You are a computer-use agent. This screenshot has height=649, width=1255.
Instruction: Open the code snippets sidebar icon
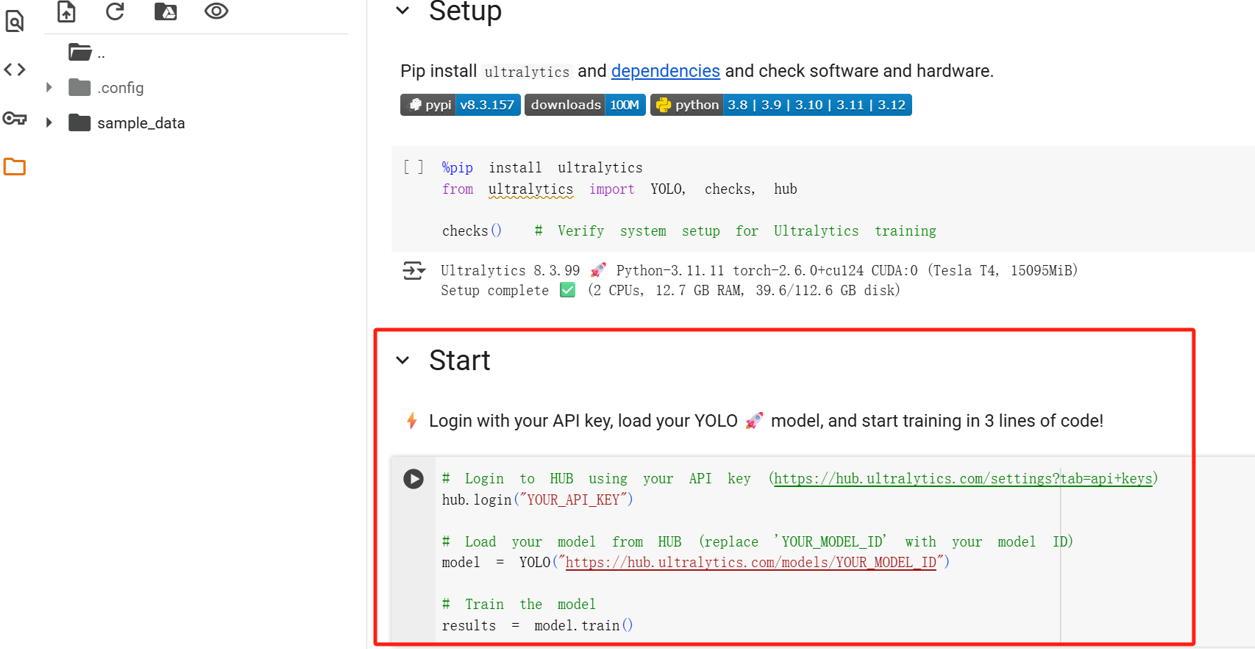coord(14,69)
